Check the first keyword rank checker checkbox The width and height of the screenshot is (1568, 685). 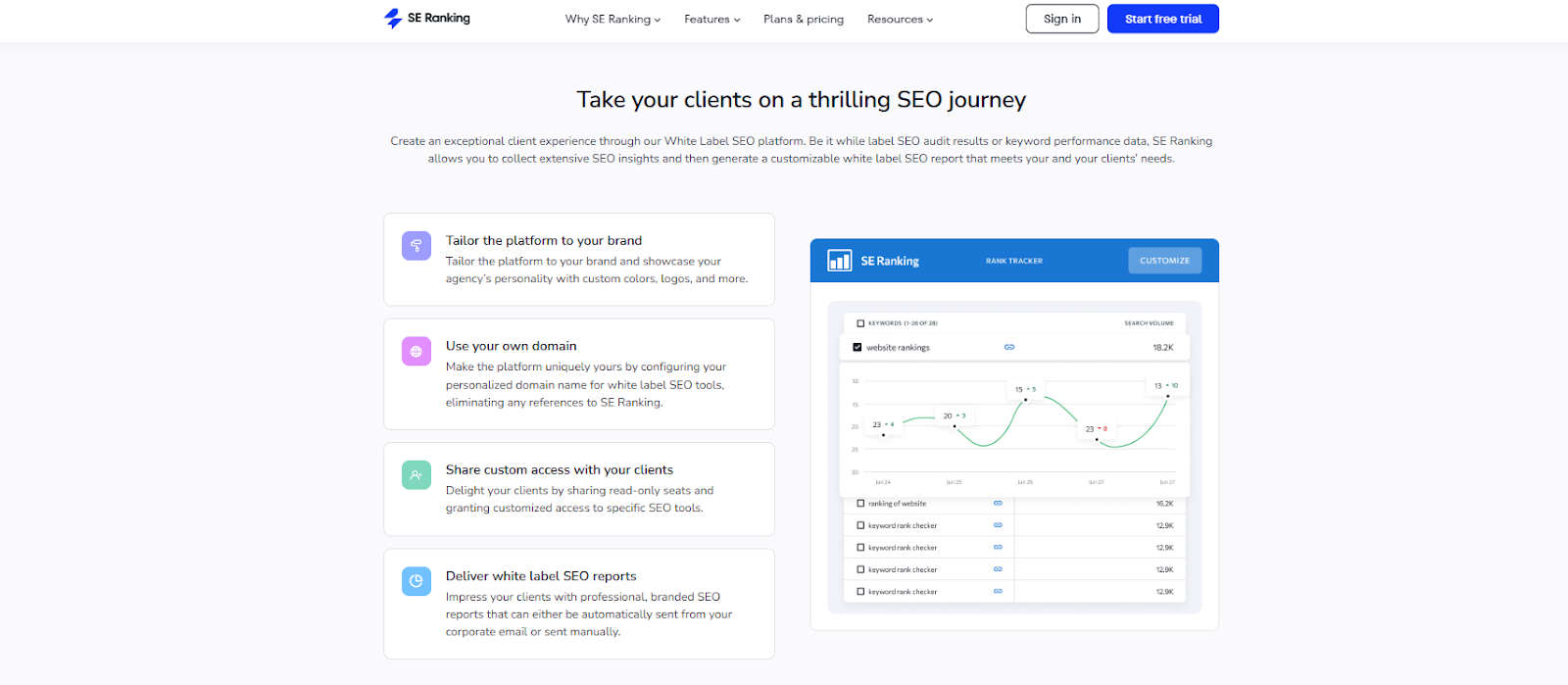[860, 525]
